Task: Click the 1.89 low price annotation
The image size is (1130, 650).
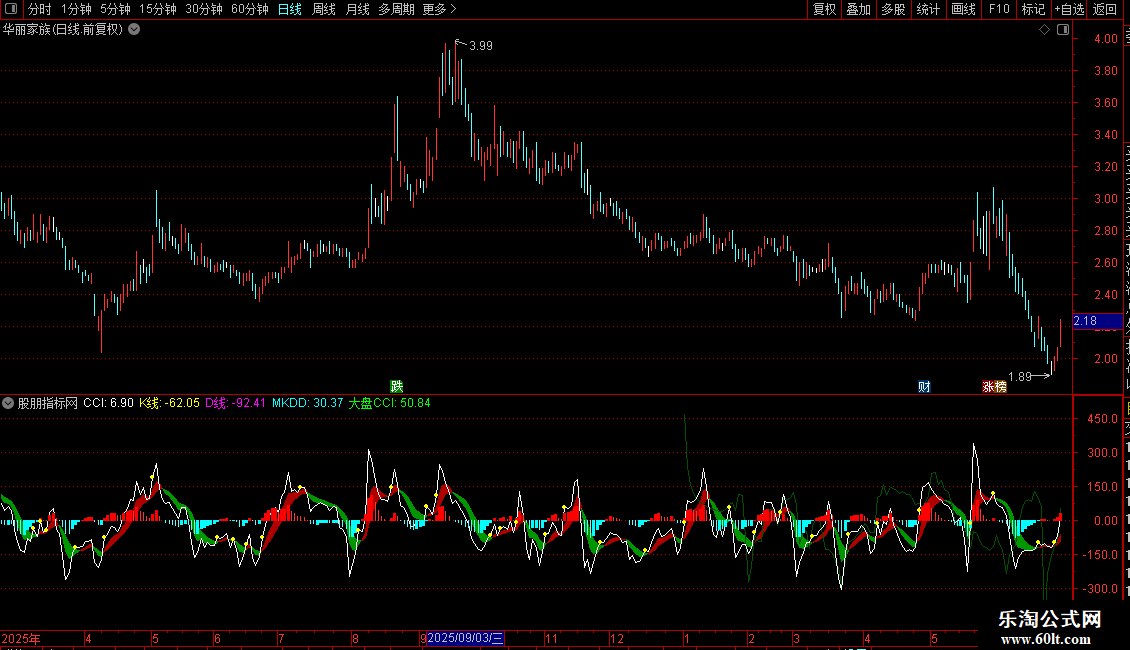Action: (1020, 376)
